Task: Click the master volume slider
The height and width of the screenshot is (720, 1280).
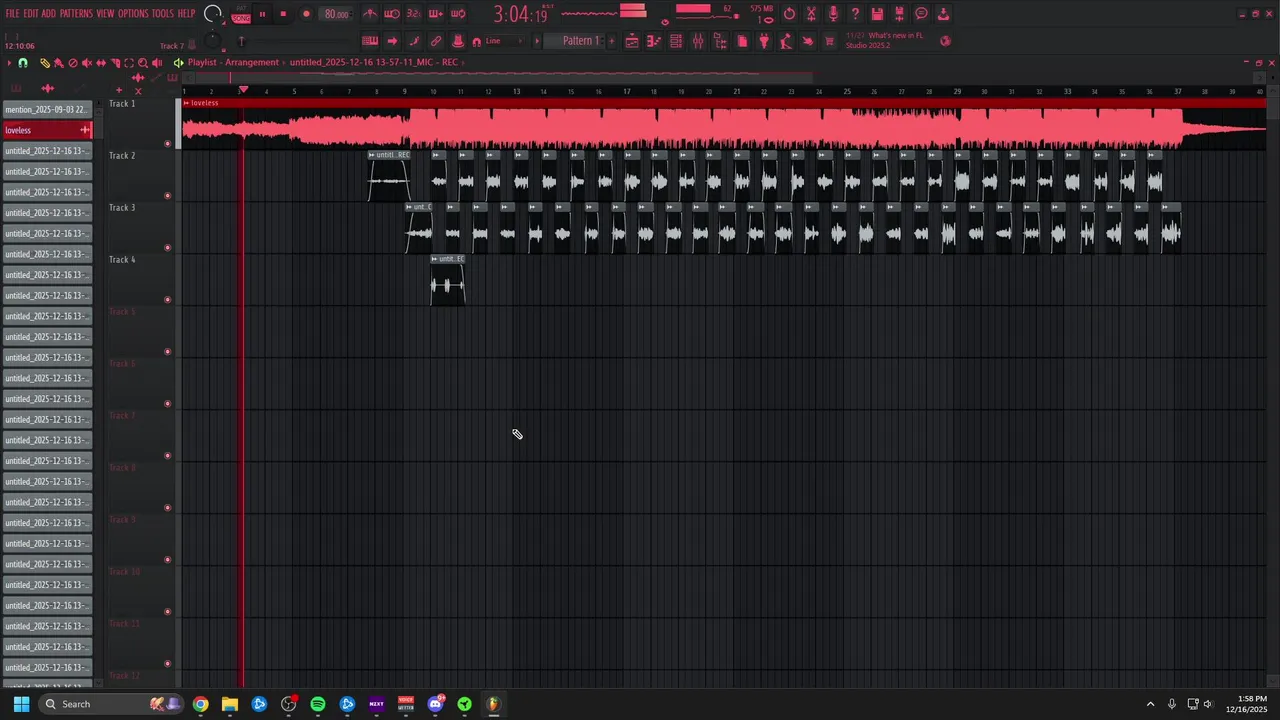Action: click(213, 14)
